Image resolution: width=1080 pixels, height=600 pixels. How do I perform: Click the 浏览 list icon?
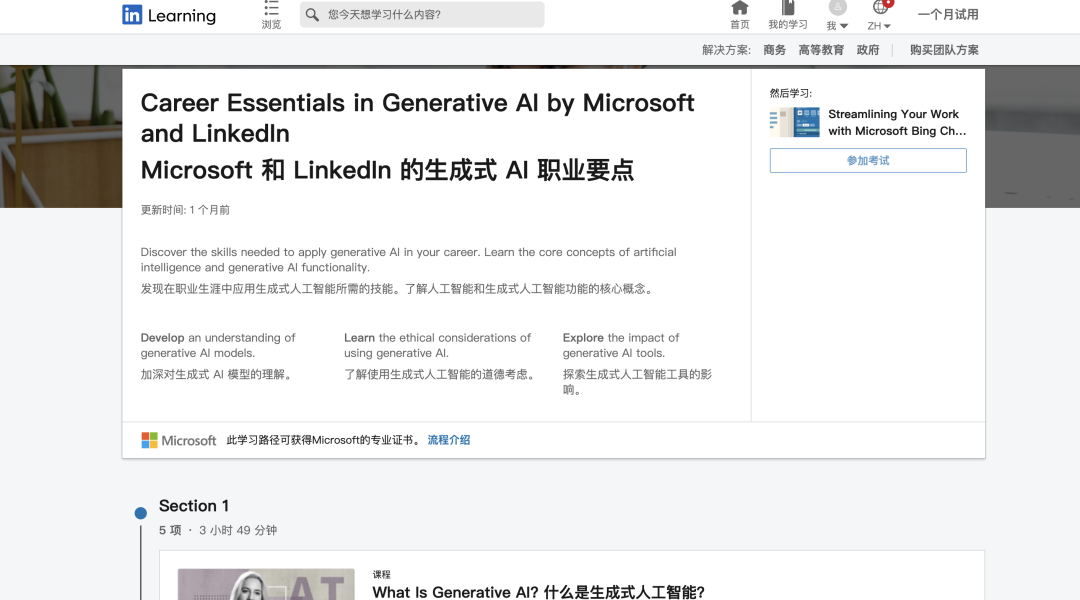(270, 8)
